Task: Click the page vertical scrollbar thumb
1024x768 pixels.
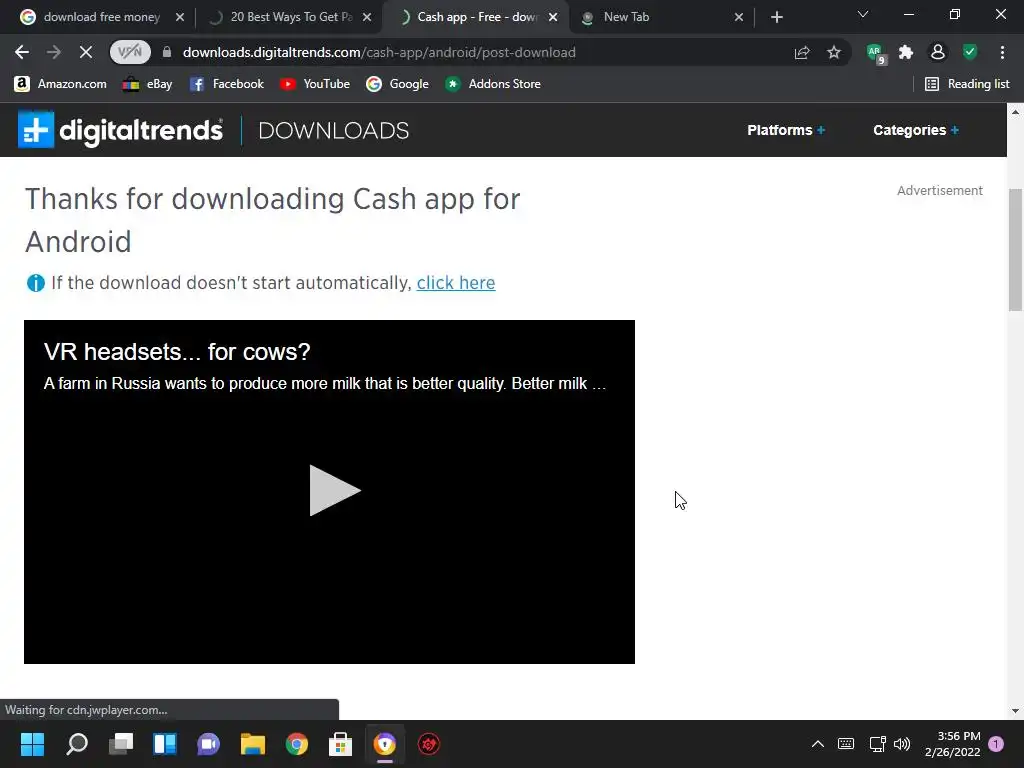Action: 1016,250
